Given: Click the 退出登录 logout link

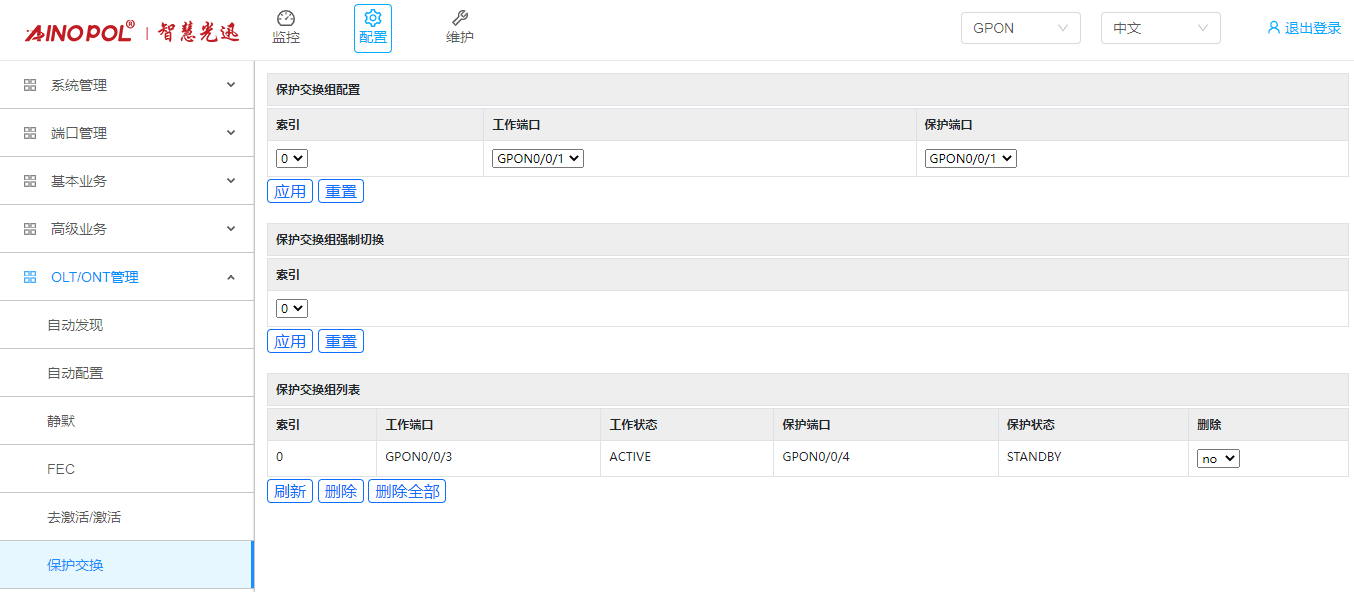Looking at the screenshot, I should (x=1304, y=28).
